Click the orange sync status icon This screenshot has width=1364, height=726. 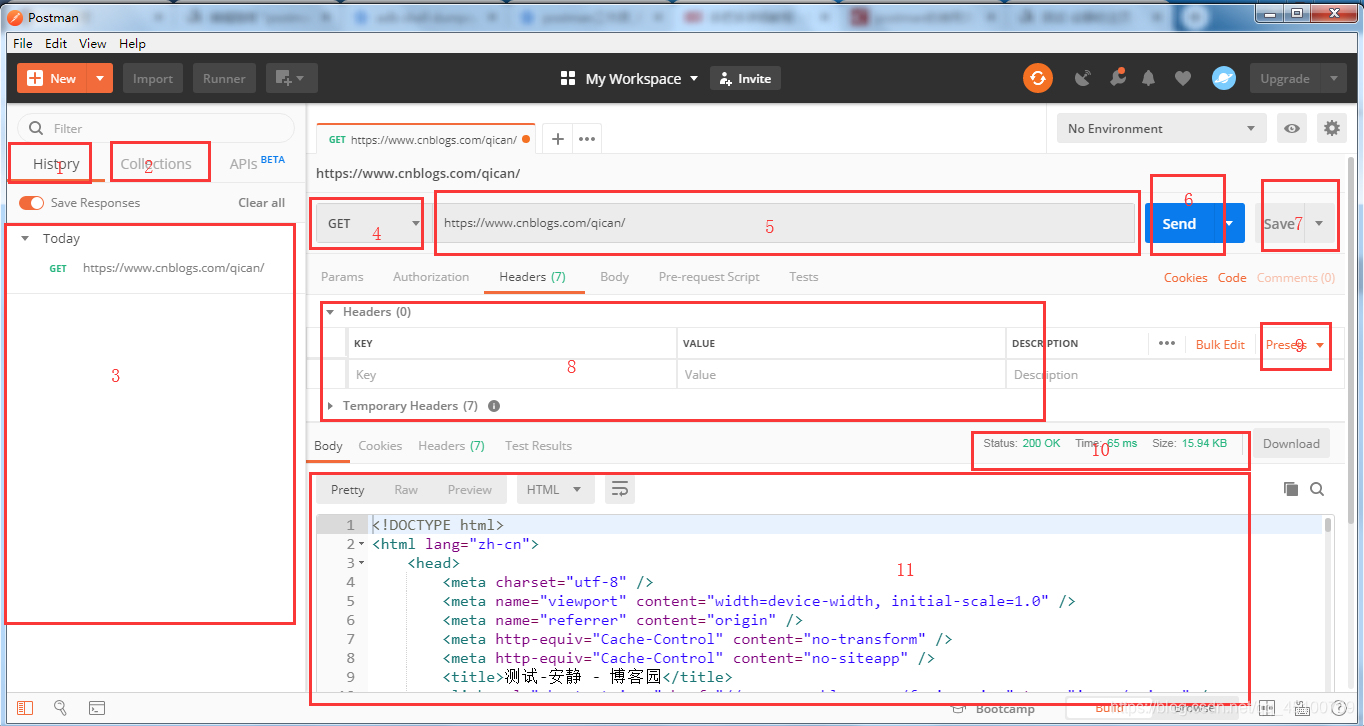point(1038,78)
